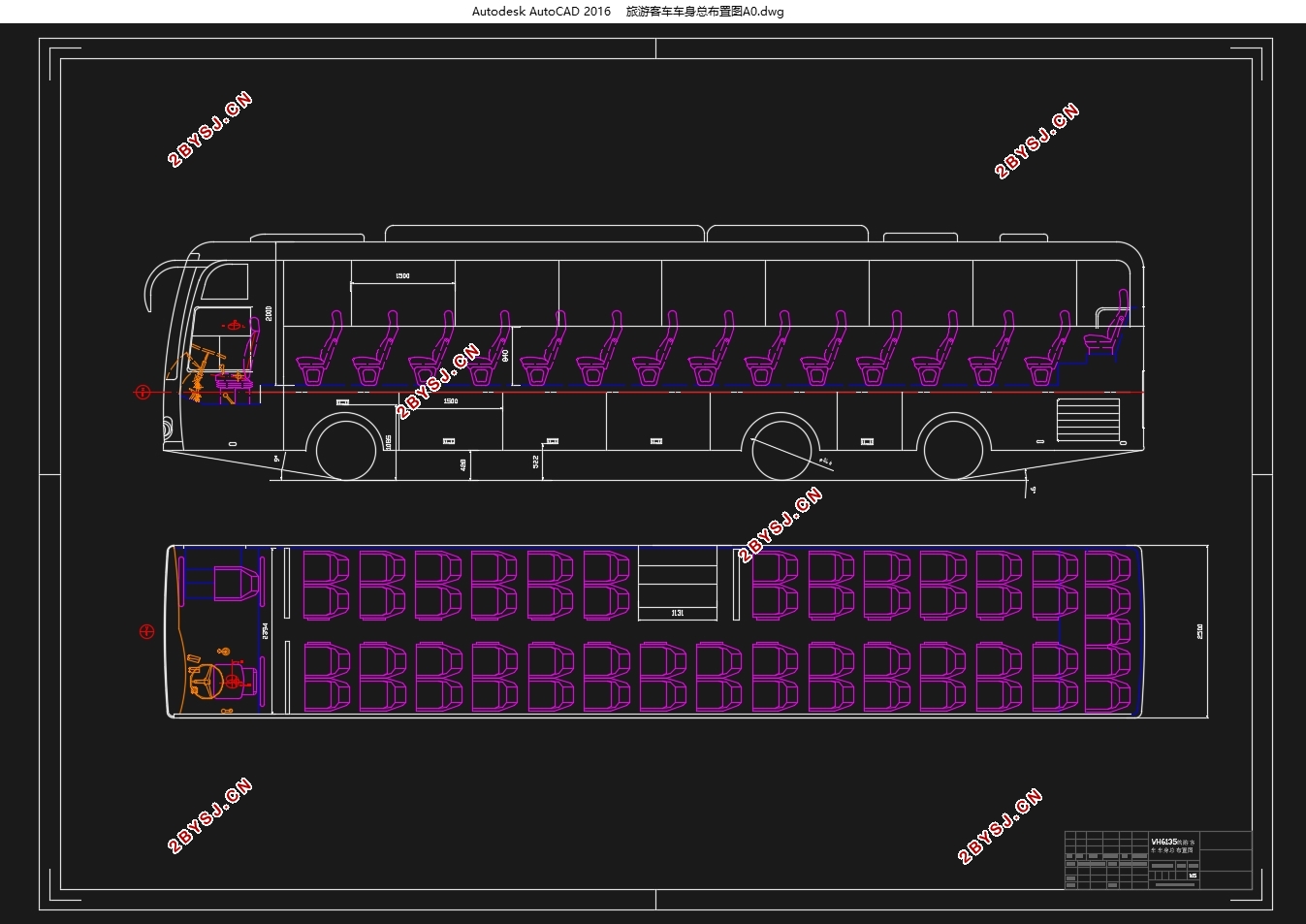Click the drawing file name title text
Image resolution: width=1306 pixels, height=924 pixels.
coord(705,12)
